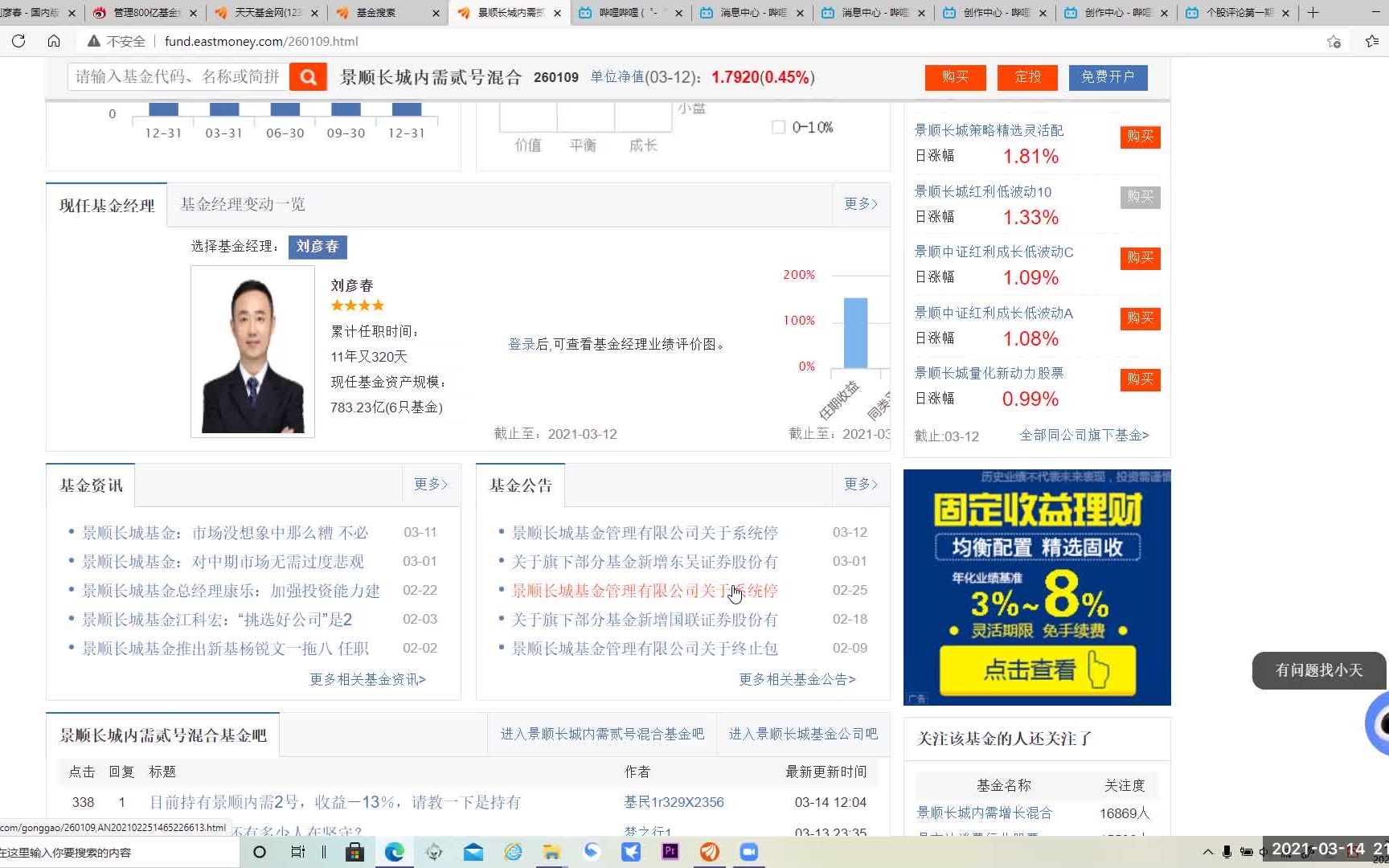
Task: Buy 景顺中证红利成长低波动C via 购买
Action: click(1140, 257)
